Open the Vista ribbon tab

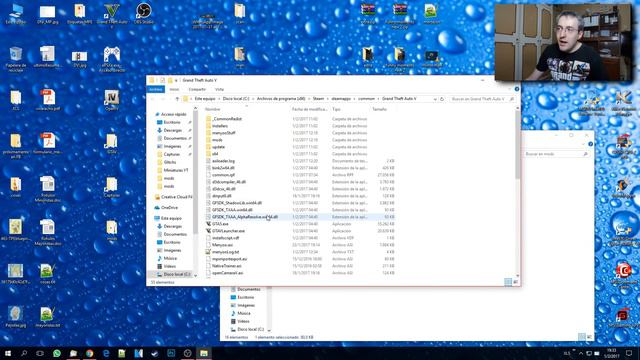click(x=220, y=89)
